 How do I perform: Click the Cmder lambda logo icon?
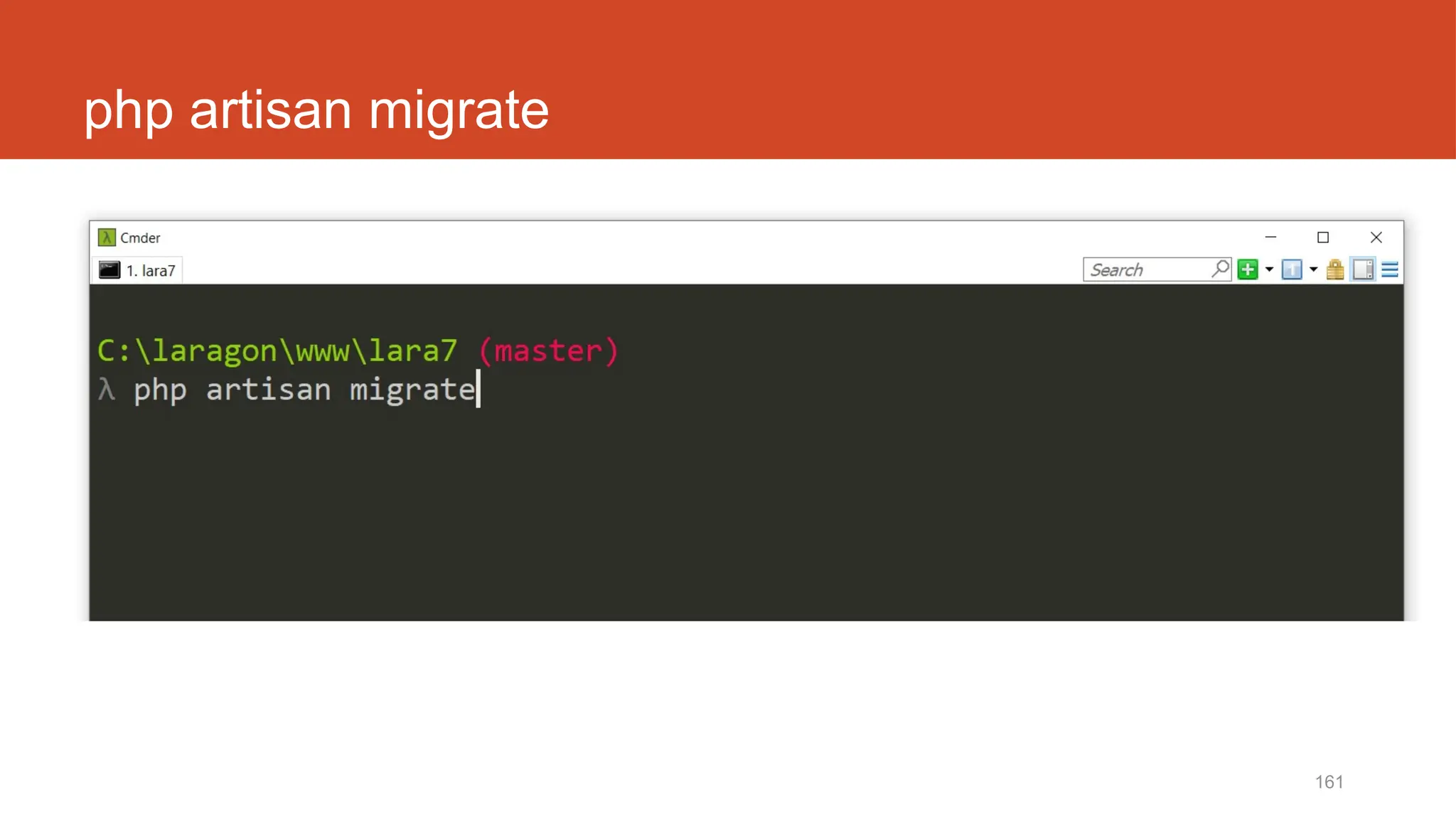click(x=107, y=237)
